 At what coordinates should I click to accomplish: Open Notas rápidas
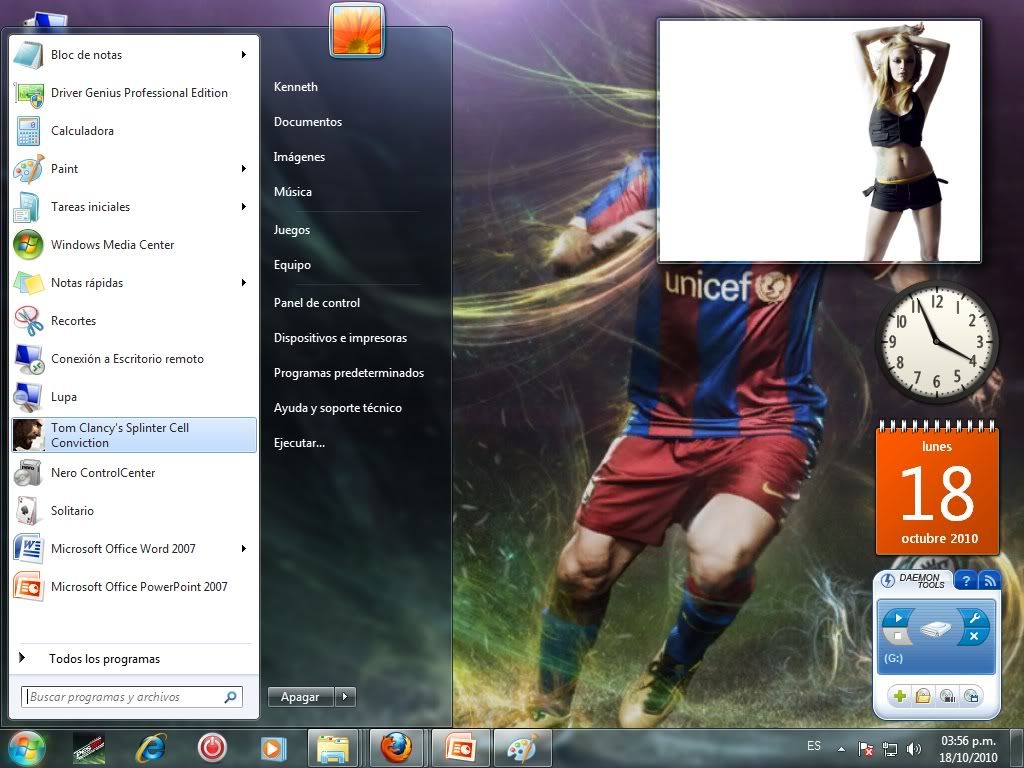point(124,282)
